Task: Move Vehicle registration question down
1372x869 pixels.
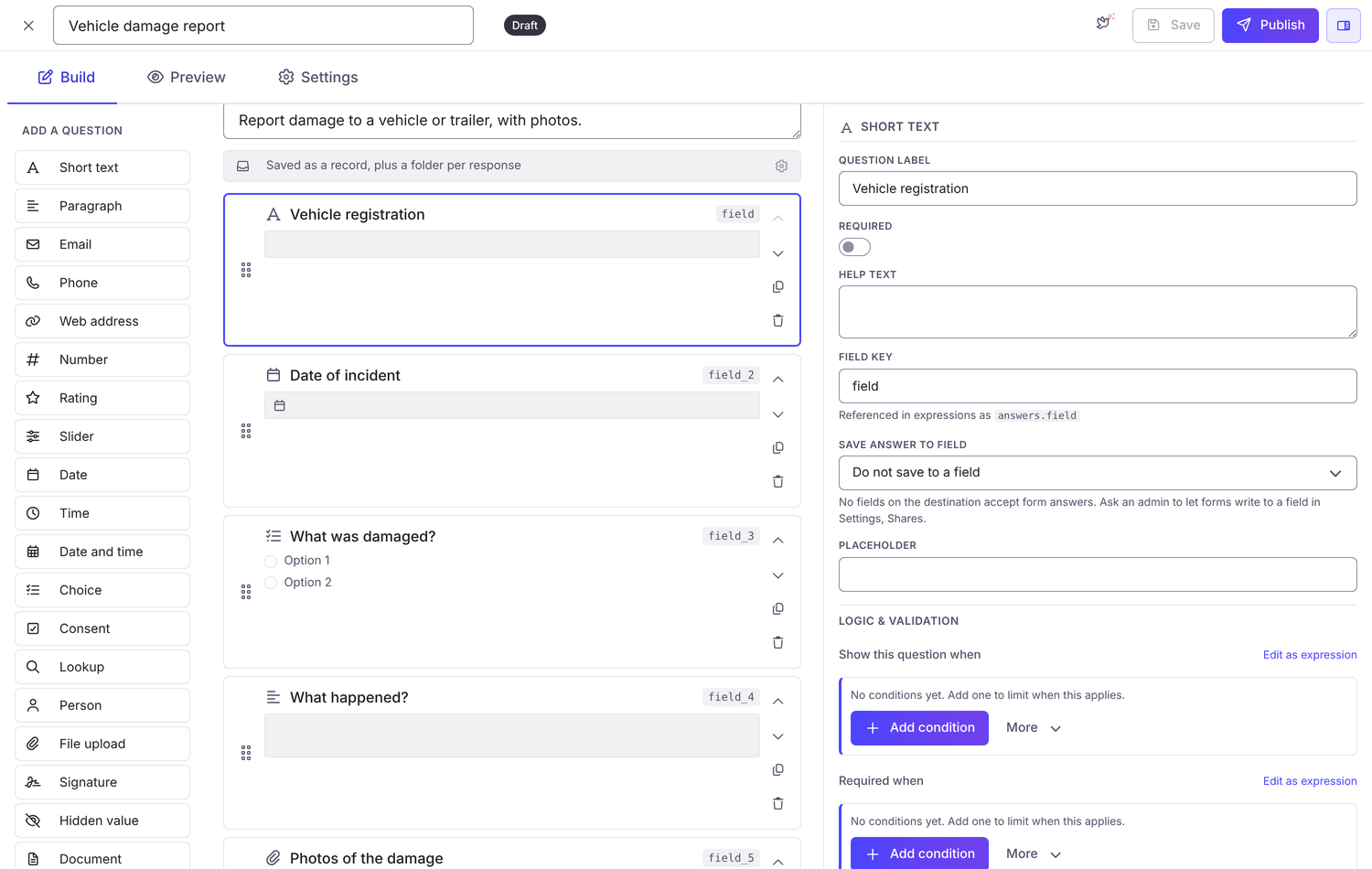Action: [778, 253]
